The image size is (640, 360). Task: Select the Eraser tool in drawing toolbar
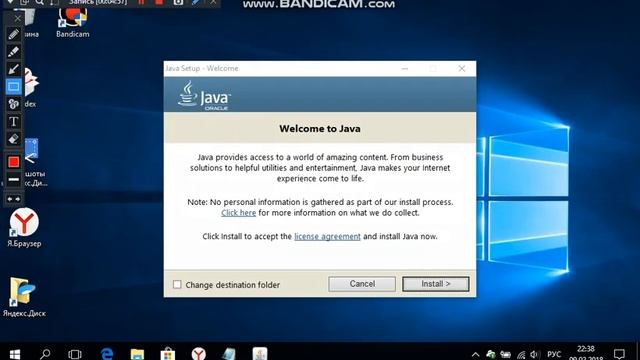tap(13, 139)
